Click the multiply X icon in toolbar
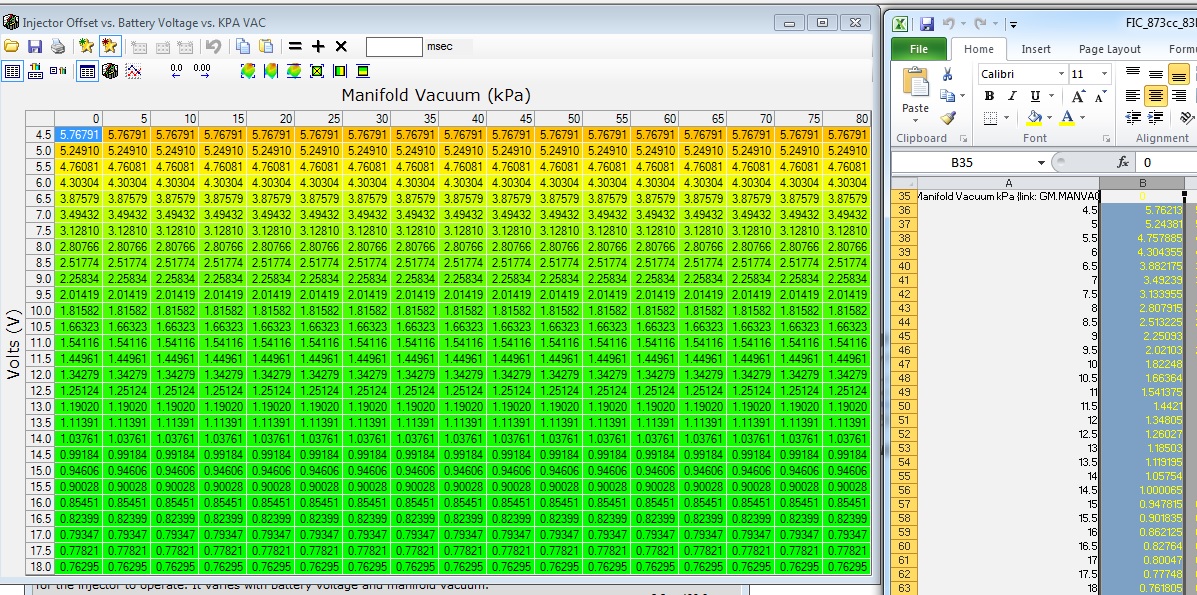Image resolution: width=1197 pixels, height=595 pixels. (341, 46)
